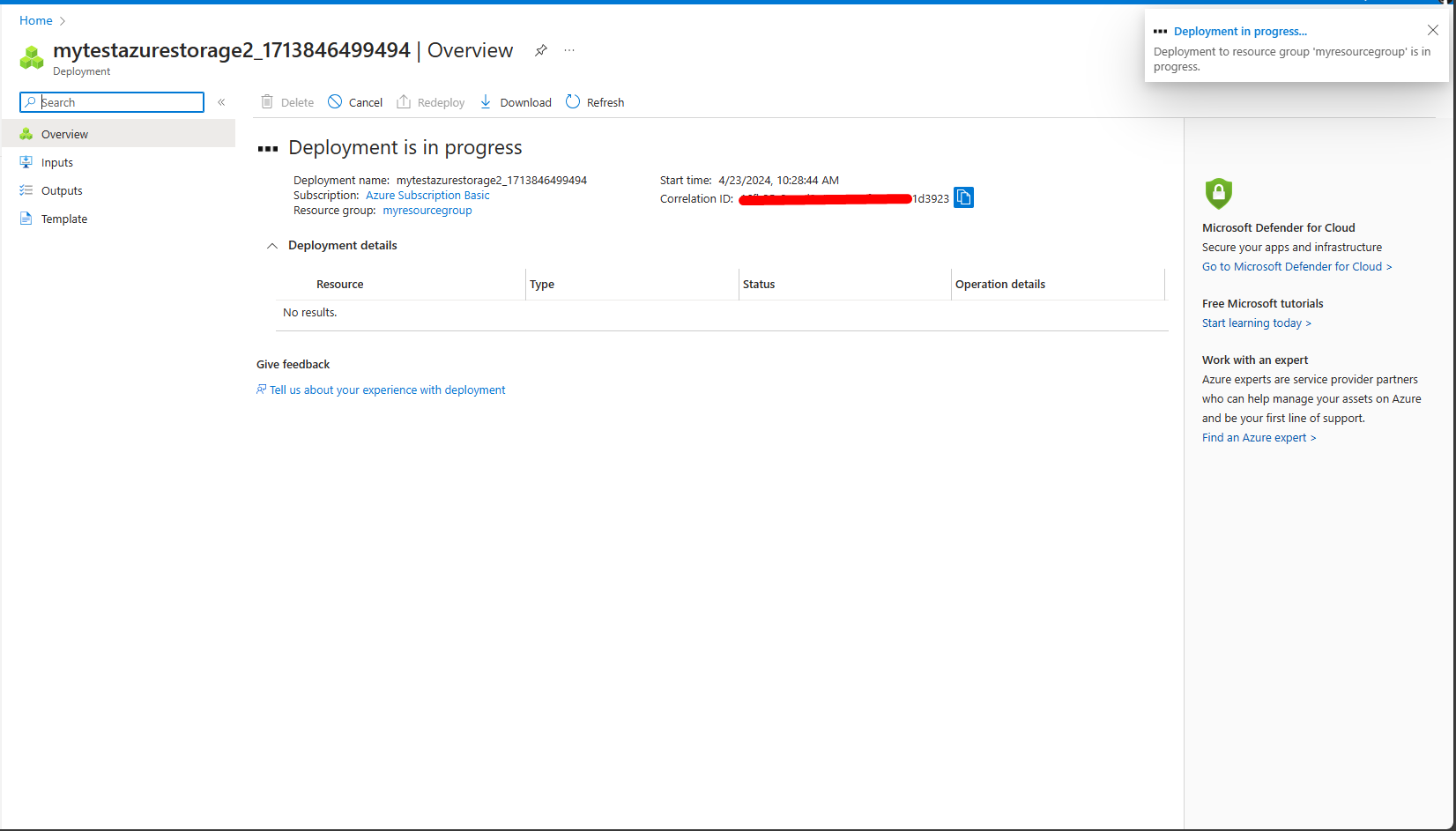The width and height of the screenshot is (1456, 831).
Task: Open the Azure Subscription Basic link
Action: [x=427, y=195]
